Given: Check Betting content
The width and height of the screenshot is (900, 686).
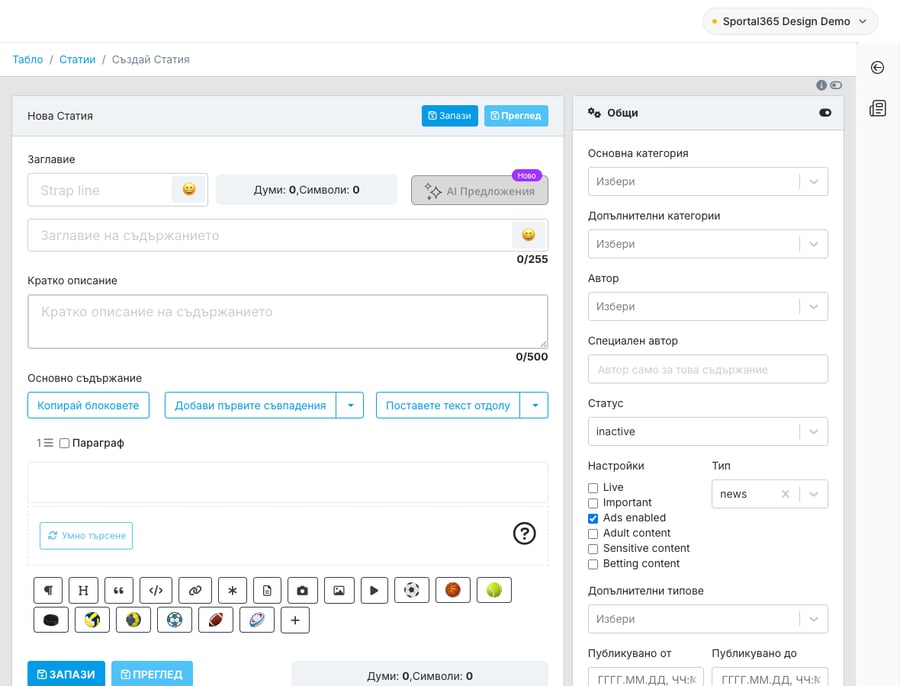Looking at the screenshot, I should (x=593, y=564).
